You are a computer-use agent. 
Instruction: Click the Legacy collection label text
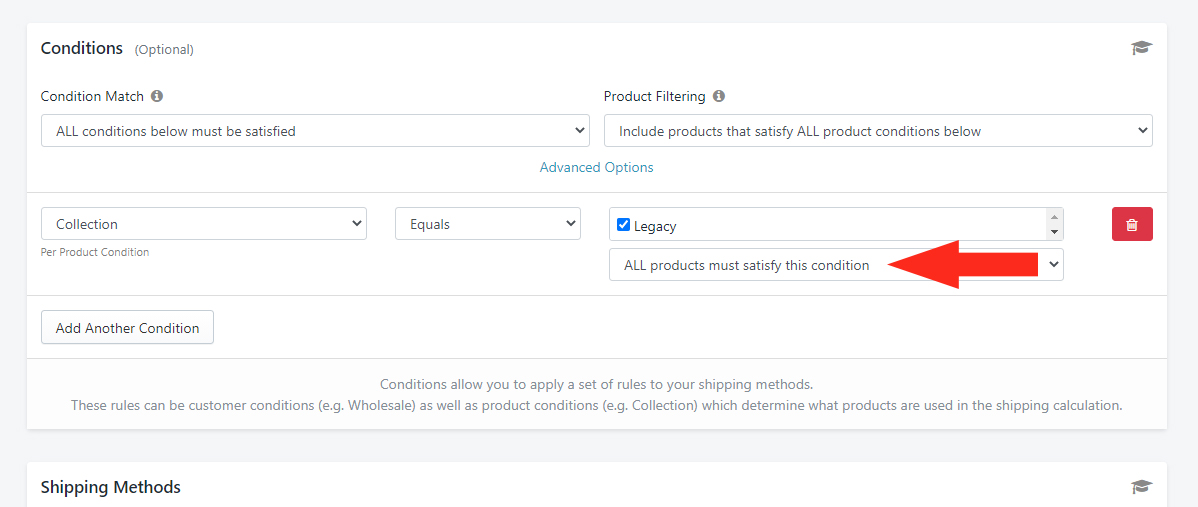click(x=655, y=226)
